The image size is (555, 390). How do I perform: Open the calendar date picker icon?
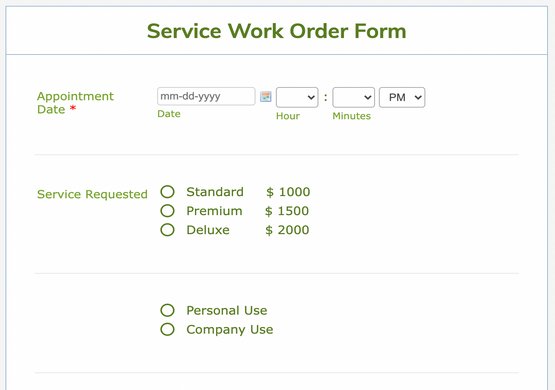(265, 96)
